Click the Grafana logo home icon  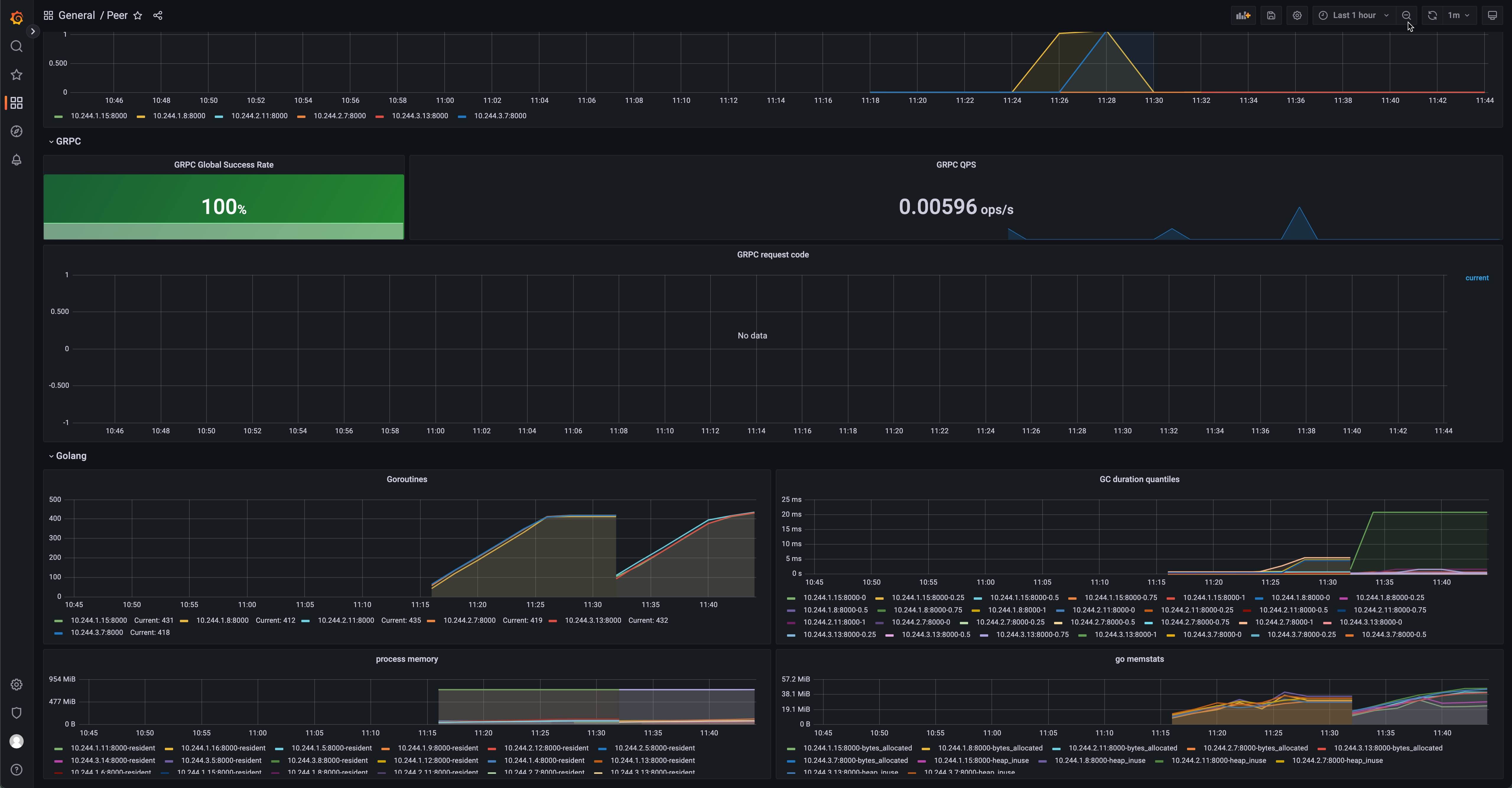(17, 18)
